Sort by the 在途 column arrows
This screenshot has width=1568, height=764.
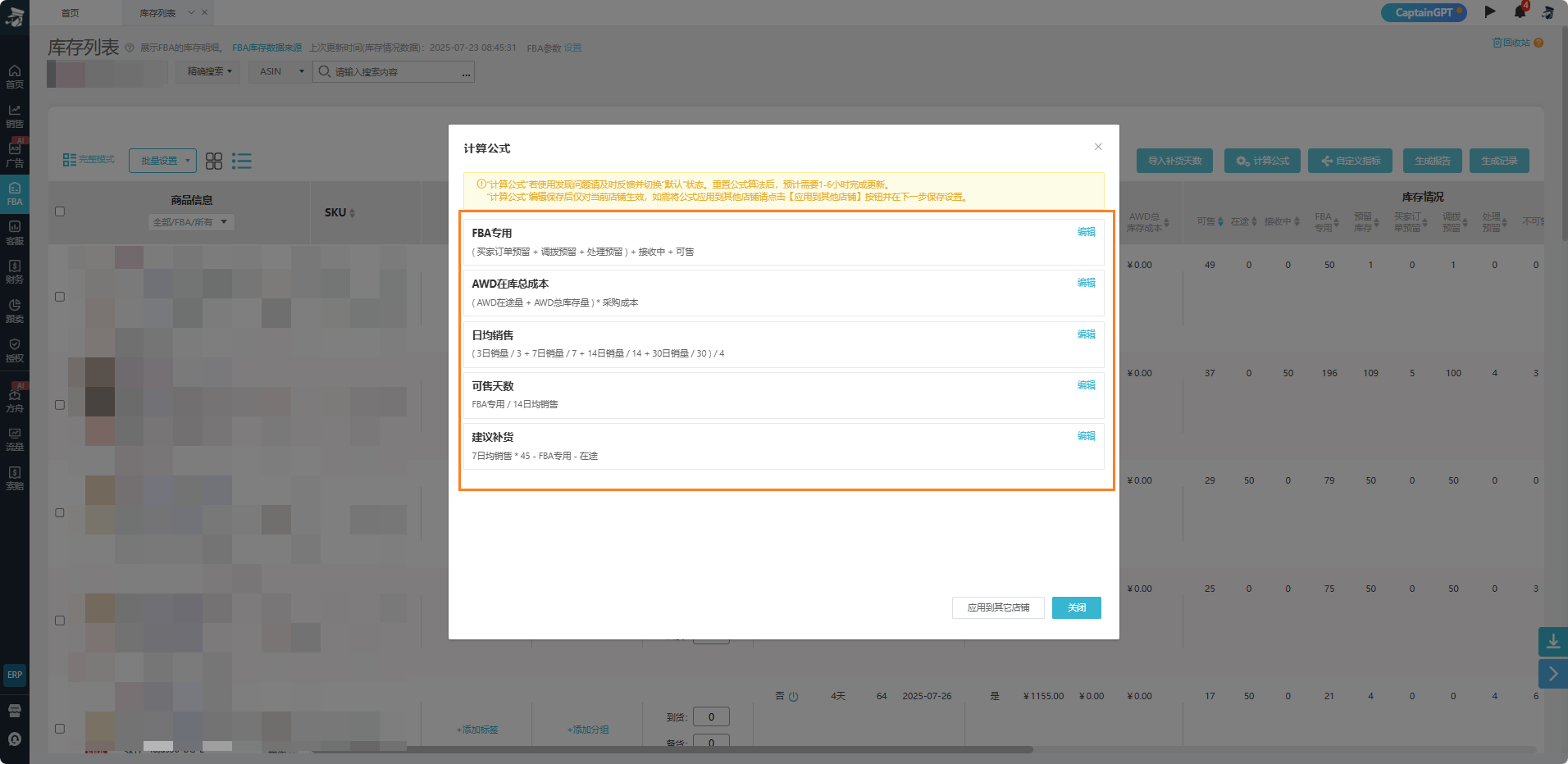[1254, 221]
